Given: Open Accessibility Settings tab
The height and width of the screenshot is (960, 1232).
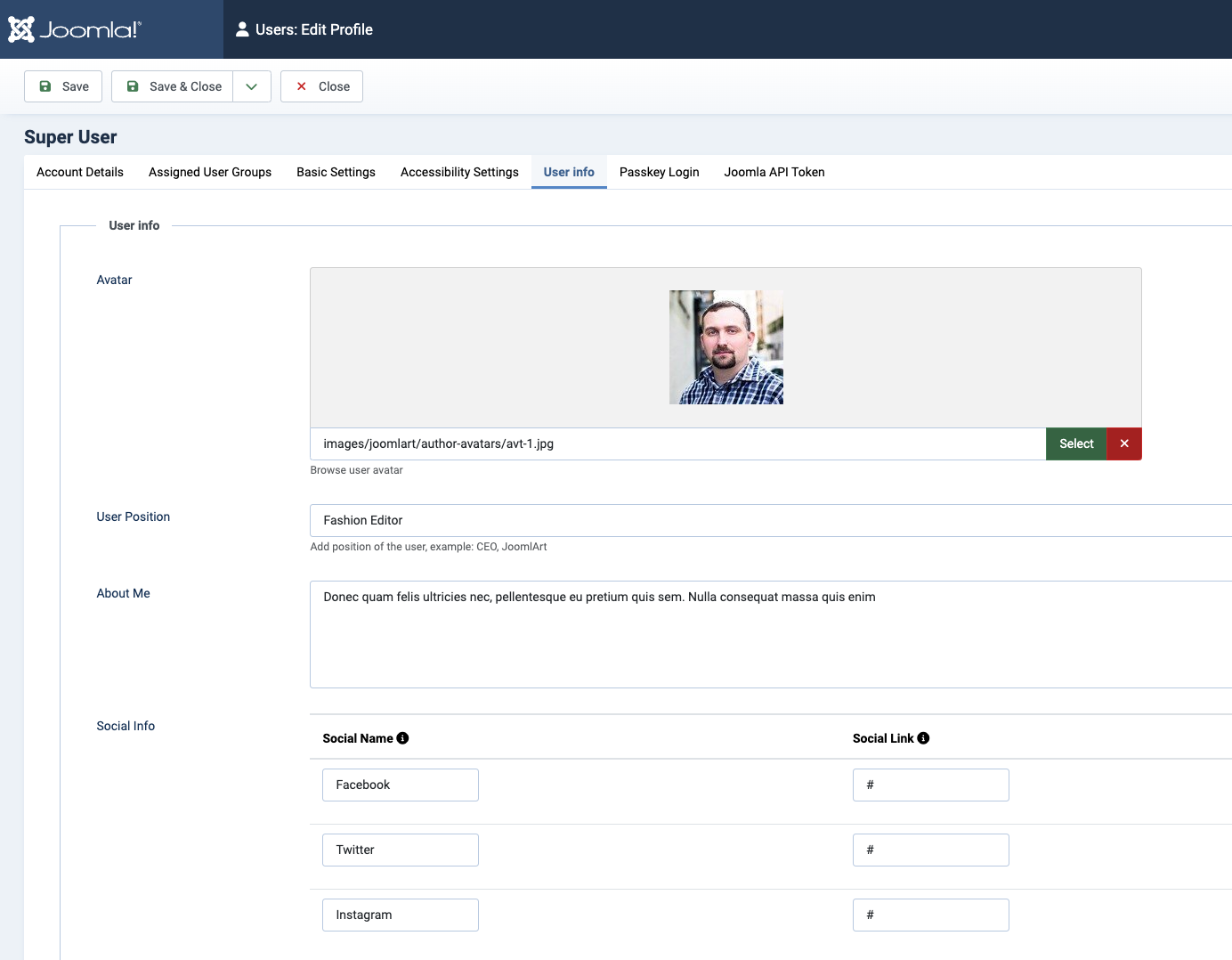Looking at the screenshot, I should click(459, 172).
